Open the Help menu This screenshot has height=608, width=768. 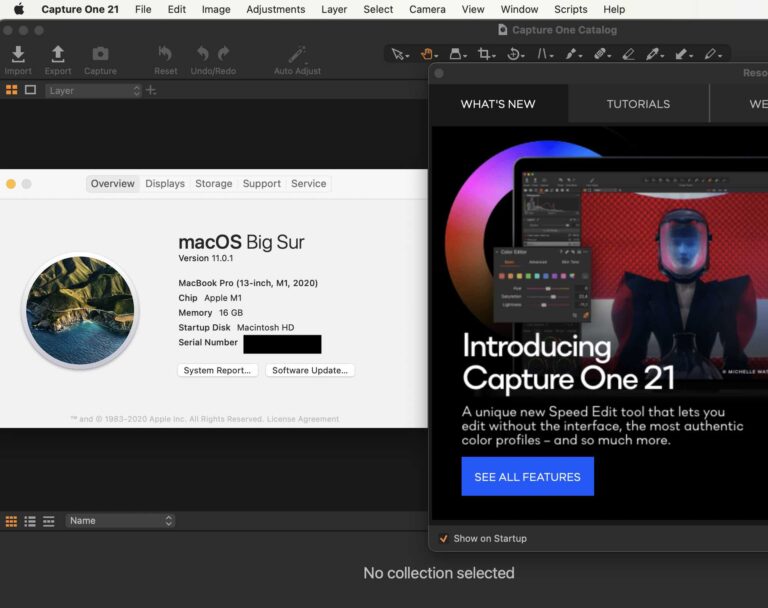tap(614, 9)
